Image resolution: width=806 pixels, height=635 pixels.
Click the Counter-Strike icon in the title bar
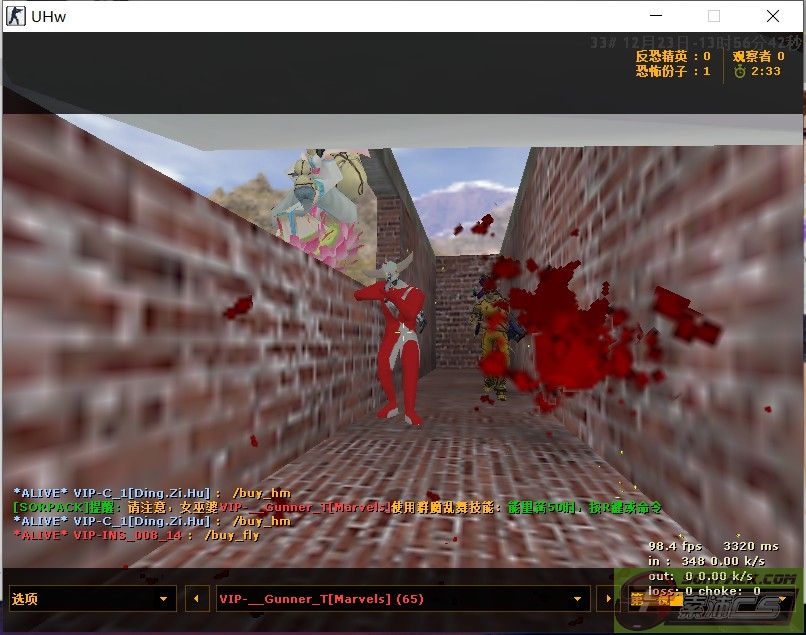[x=15, y=16]
